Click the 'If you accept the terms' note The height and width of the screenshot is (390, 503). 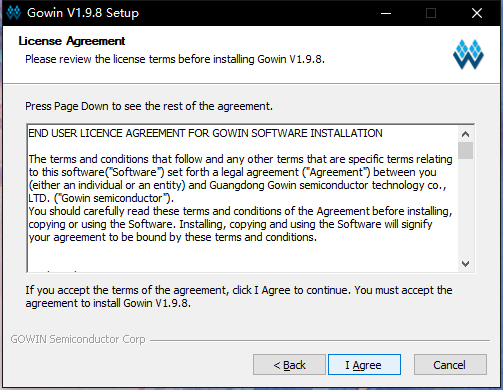[x=239, y=297]
